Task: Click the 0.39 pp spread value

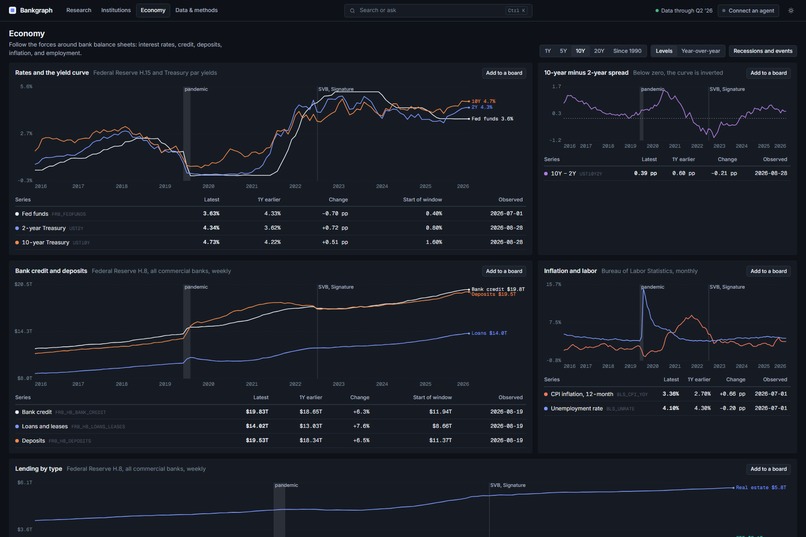Action: coord(646,174)
